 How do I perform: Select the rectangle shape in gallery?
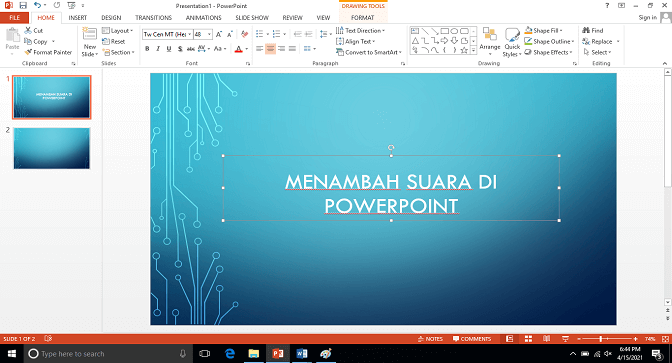(444, 31)
